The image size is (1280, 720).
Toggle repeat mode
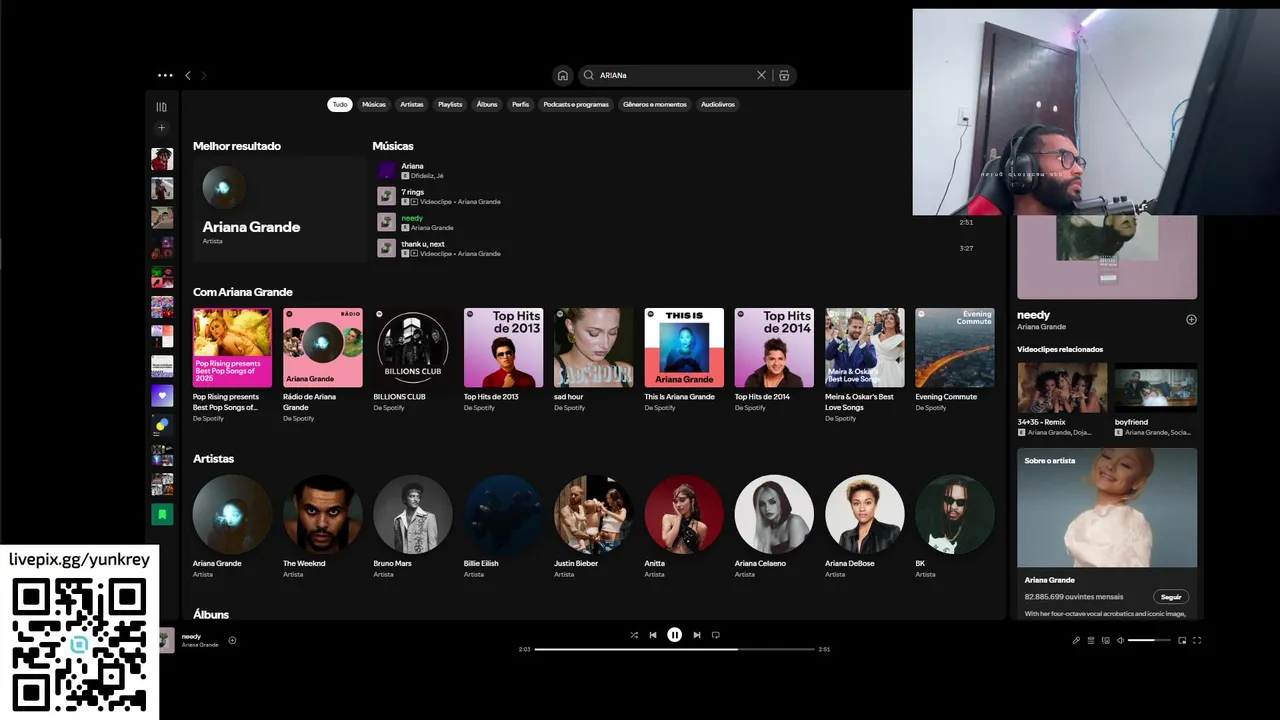point(715,635)
